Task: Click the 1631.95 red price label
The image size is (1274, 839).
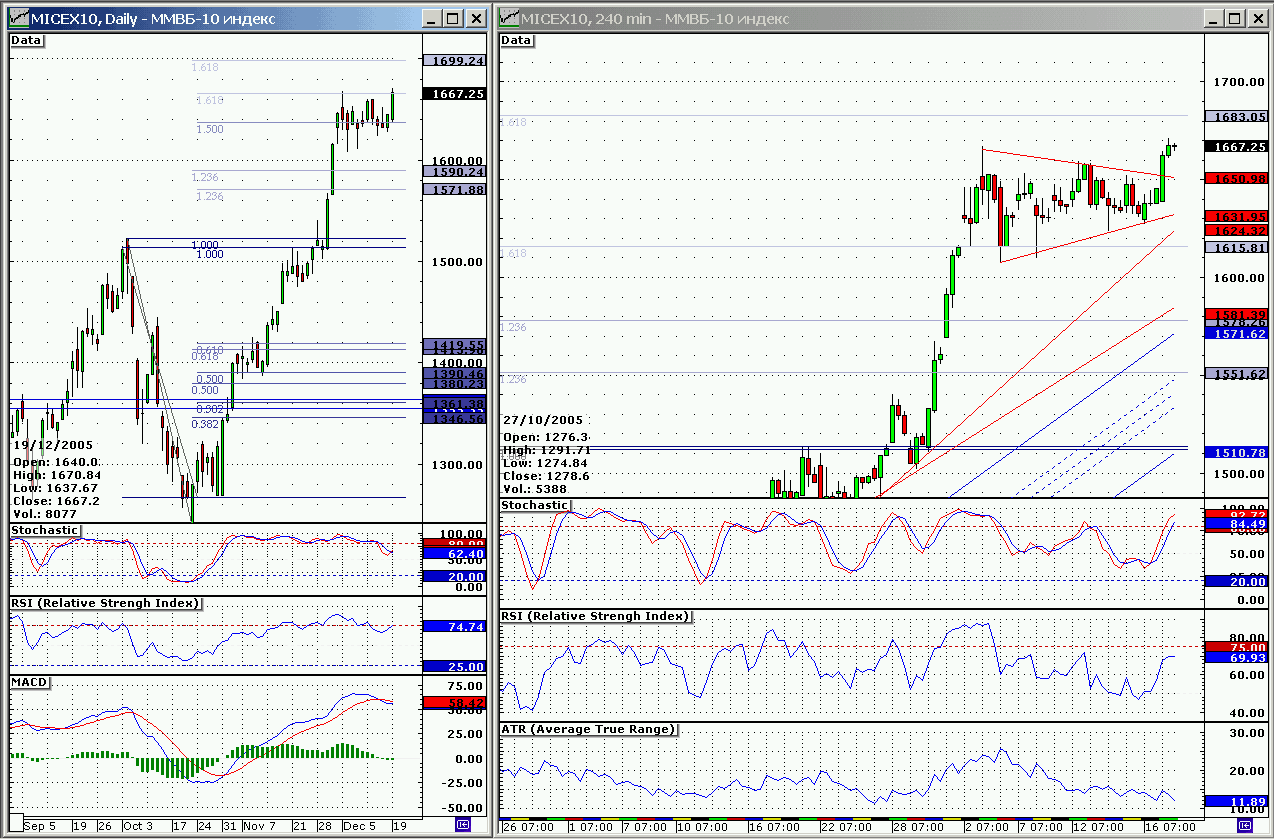Action: 1237,217
